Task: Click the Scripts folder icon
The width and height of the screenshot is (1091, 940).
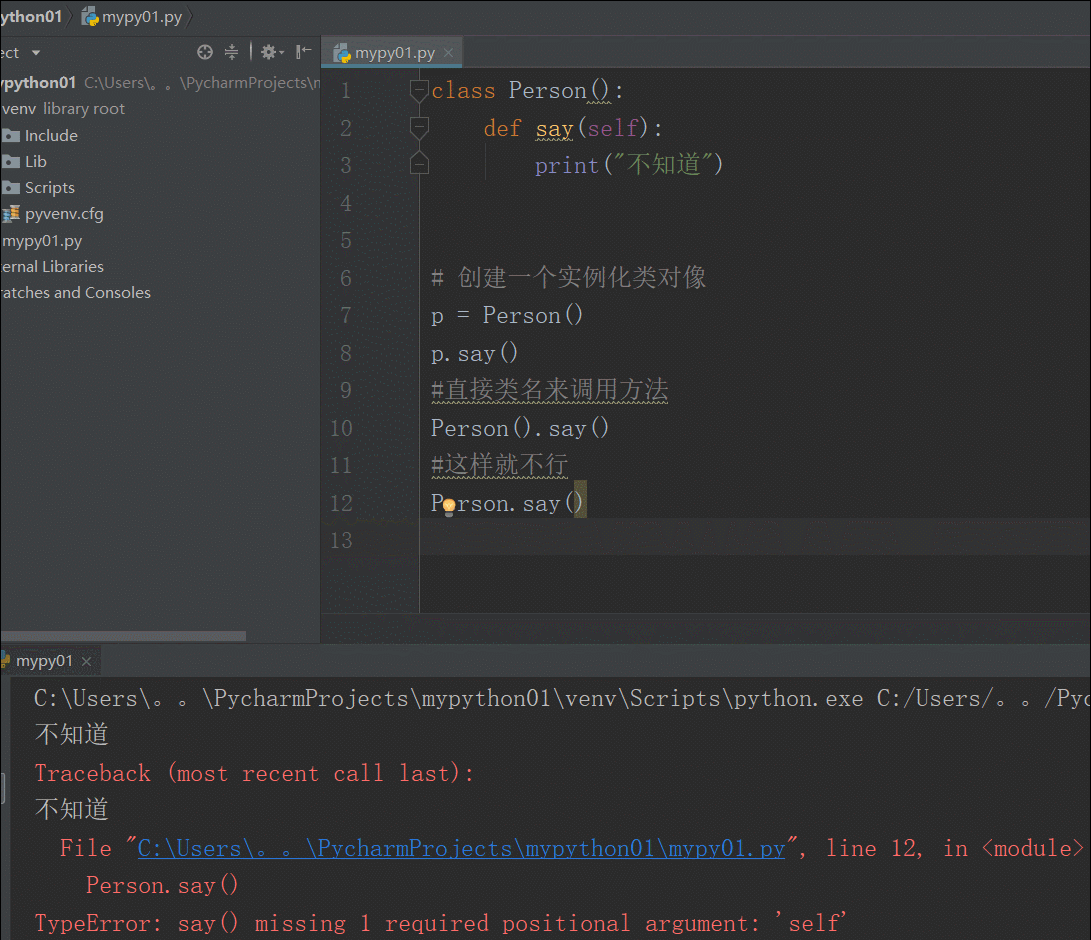Action: 11,188
